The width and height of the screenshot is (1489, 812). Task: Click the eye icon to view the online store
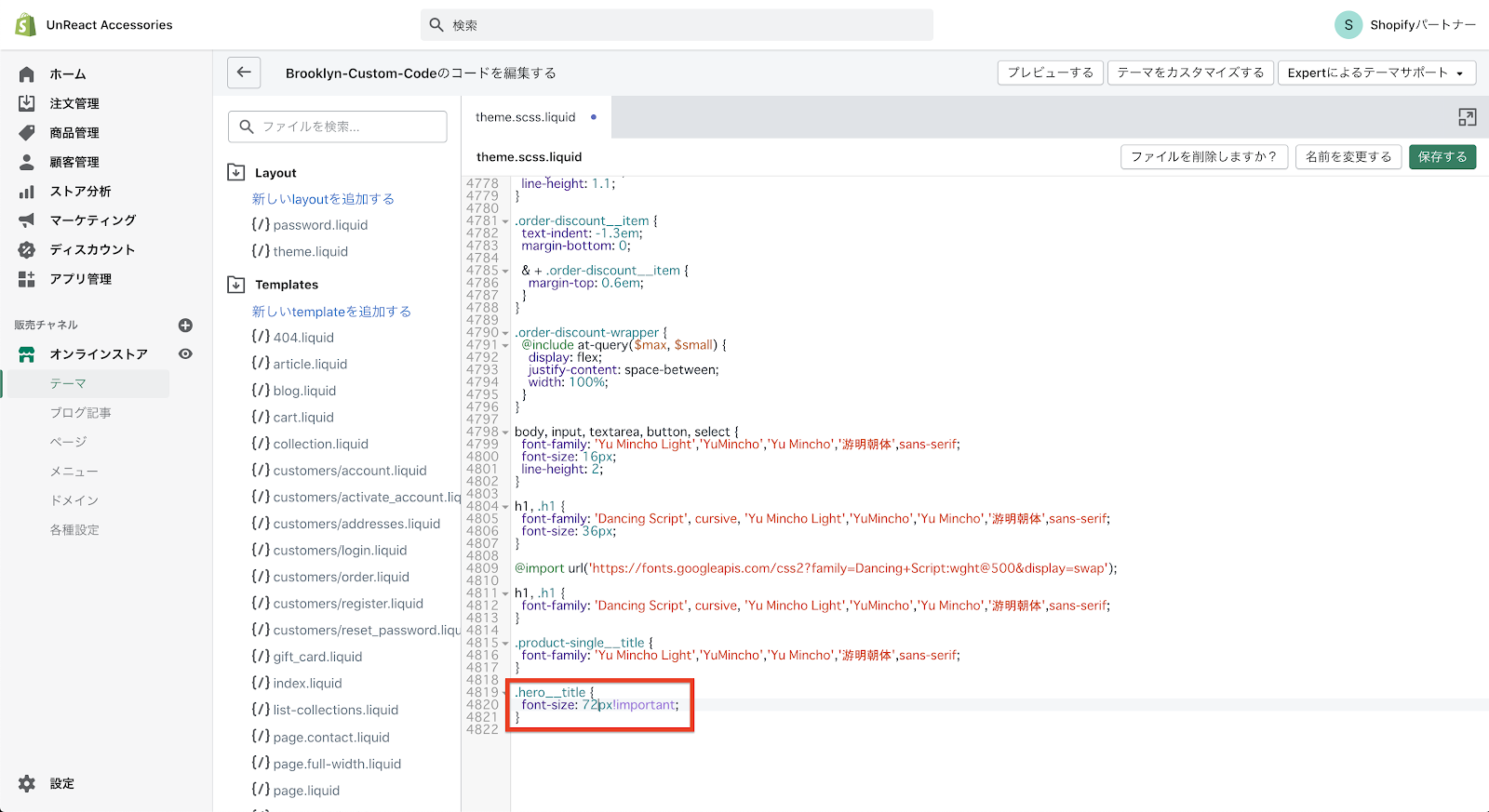click(185, 354)
